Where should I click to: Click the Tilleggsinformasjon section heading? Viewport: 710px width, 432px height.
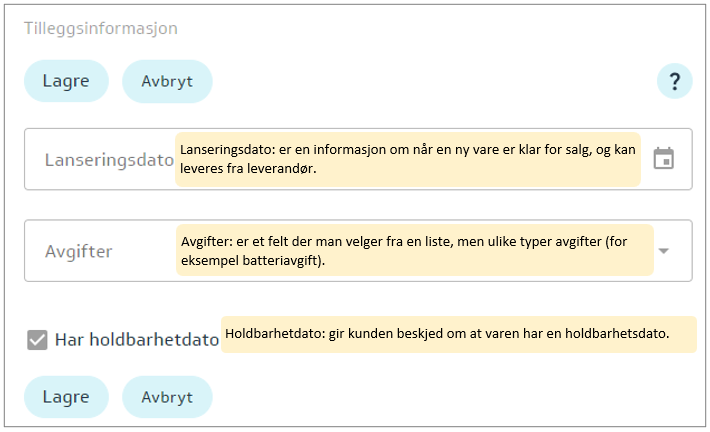coord(101,28)
